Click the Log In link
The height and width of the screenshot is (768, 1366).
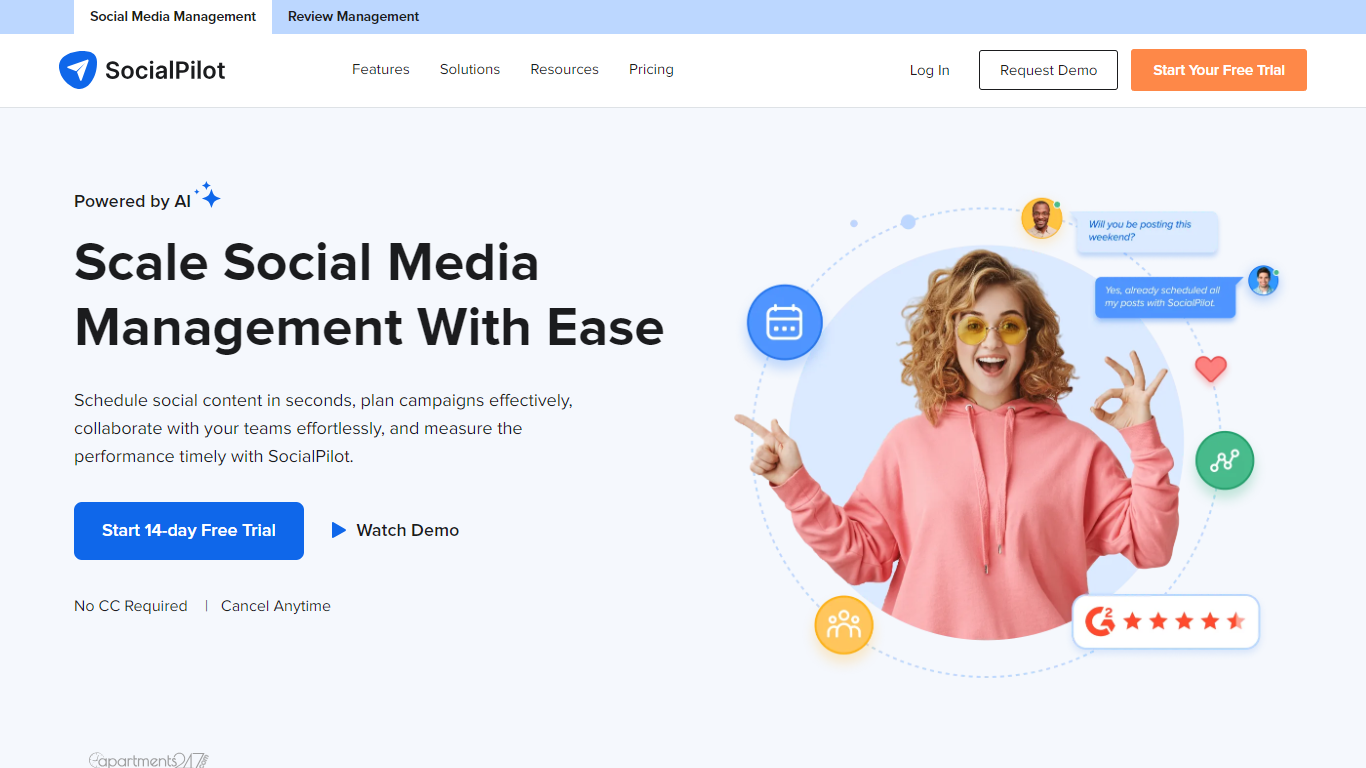pyautogui.click(x=930, y=70)
